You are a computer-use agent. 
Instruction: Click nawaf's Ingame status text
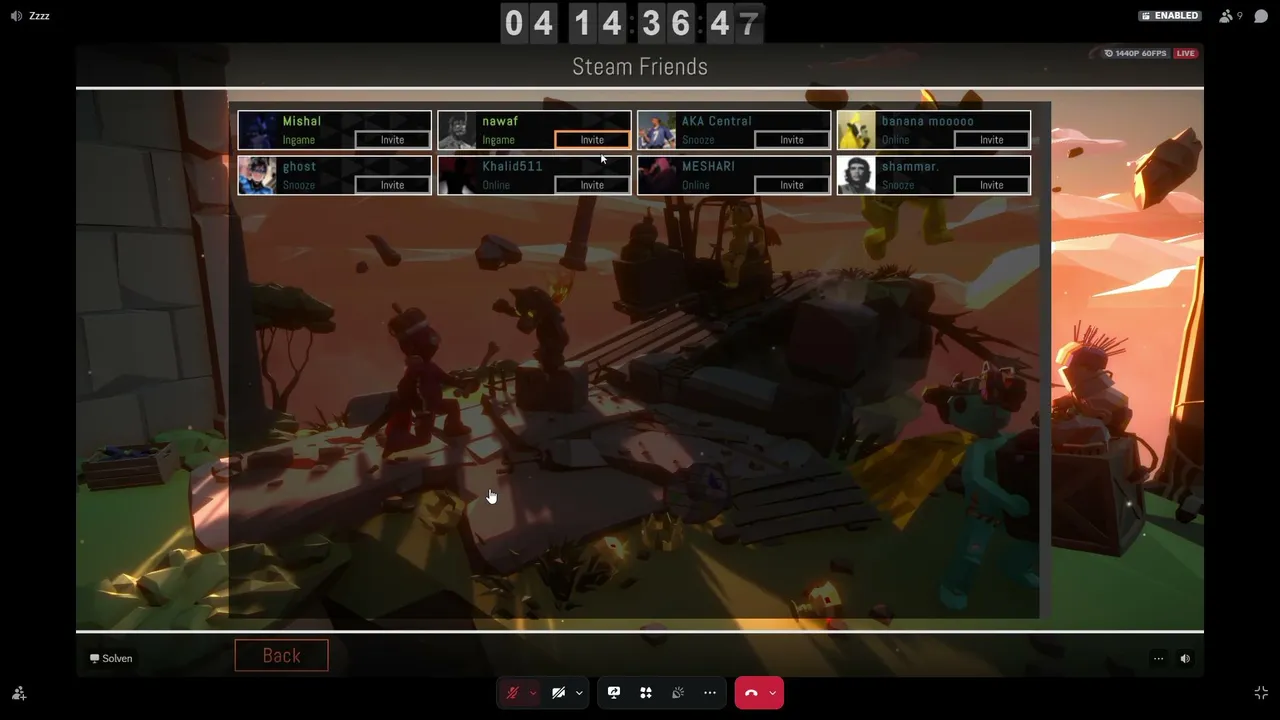coord(498,140)
